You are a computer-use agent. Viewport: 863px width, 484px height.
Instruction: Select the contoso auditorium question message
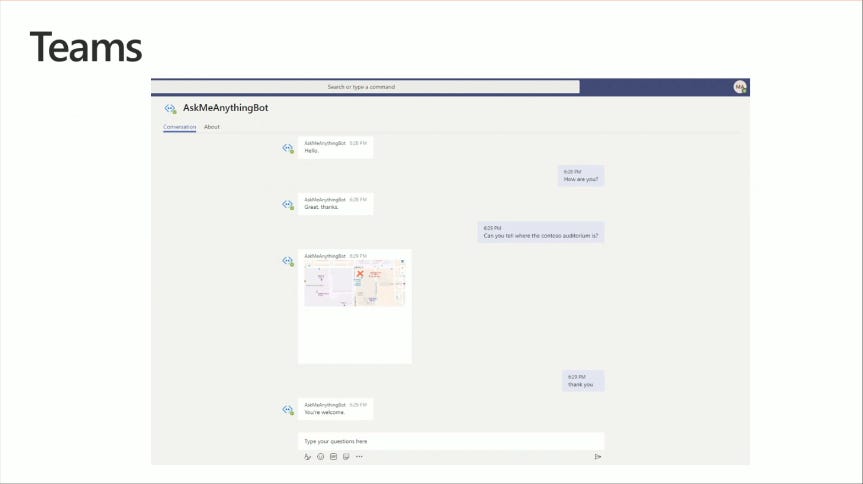[540, 232]
